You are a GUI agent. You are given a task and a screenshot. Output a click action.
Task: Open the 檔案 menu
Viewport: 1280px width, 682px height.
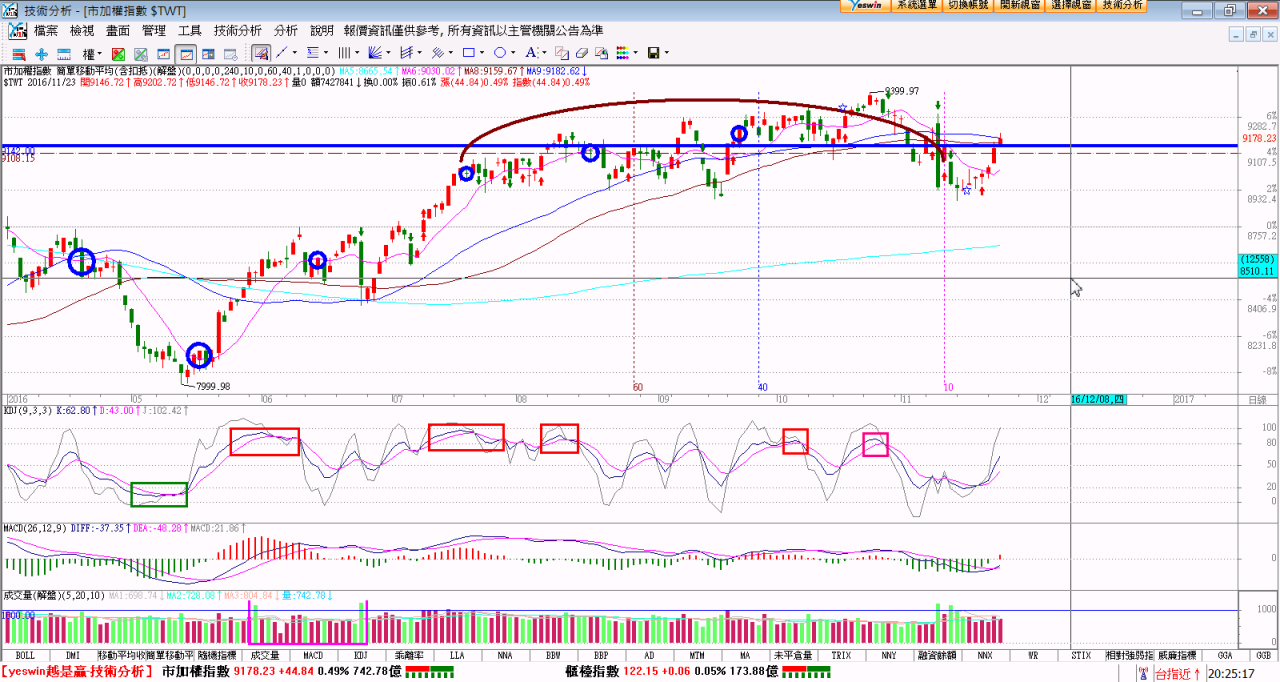[x=46, y=31]
